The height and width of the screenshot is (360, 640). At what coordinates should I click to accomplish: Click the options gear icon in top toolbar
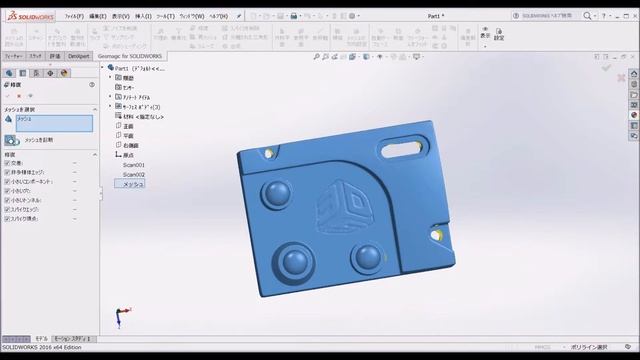pyautogui.click(x=352, y=16)
